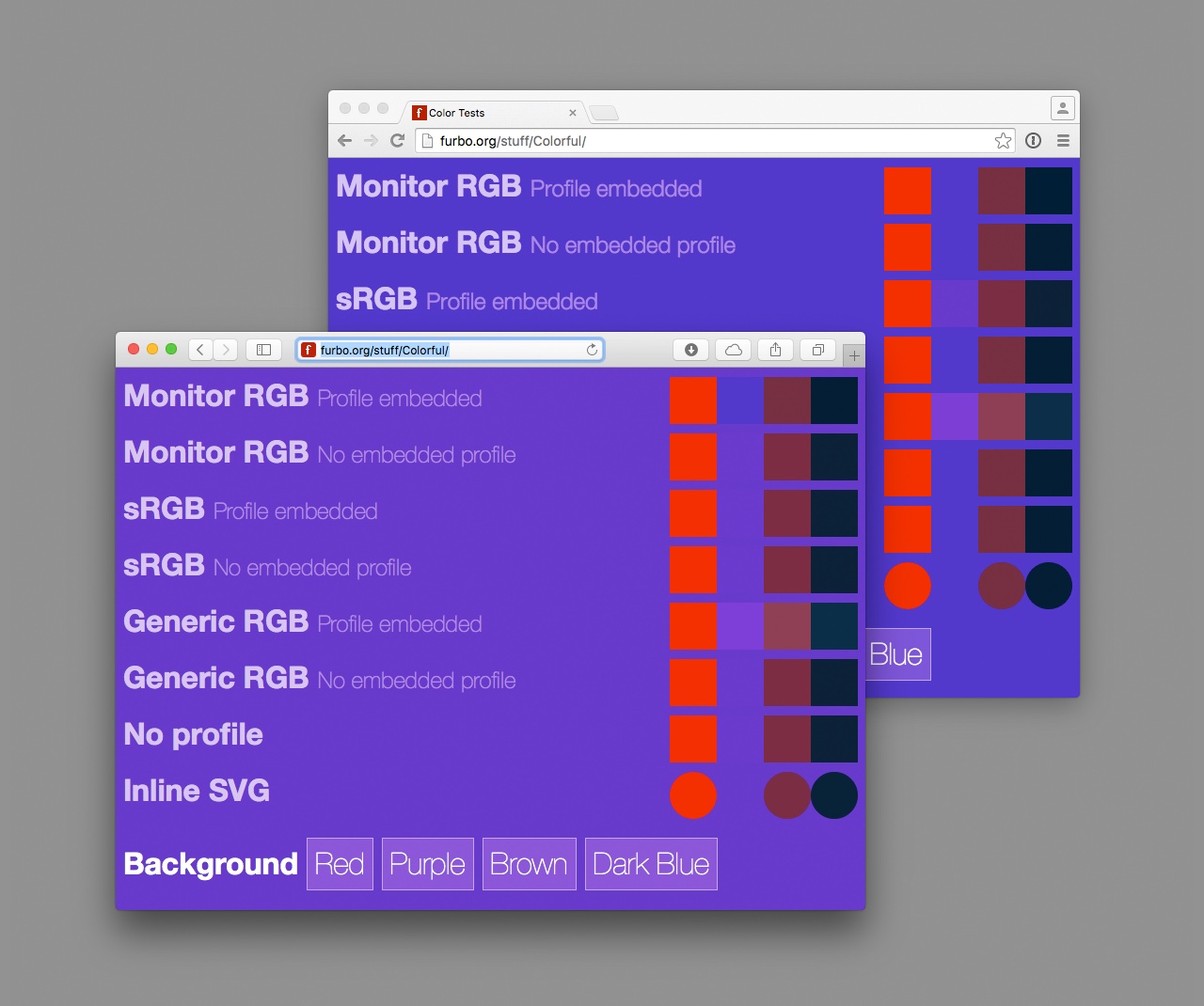Open Chrome's hamburger menu
1204x1006 pixels.
[x=1063, y=141]
